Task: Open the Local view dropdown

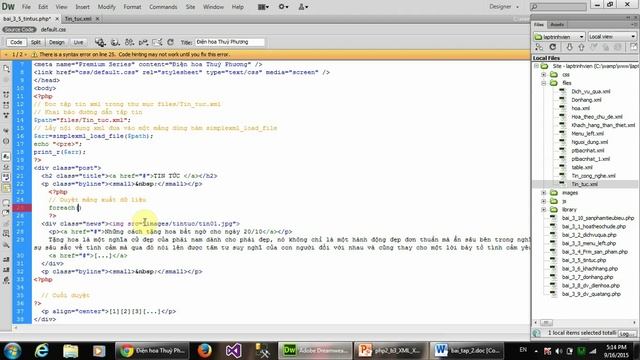Action: click(x=612, y=37)
